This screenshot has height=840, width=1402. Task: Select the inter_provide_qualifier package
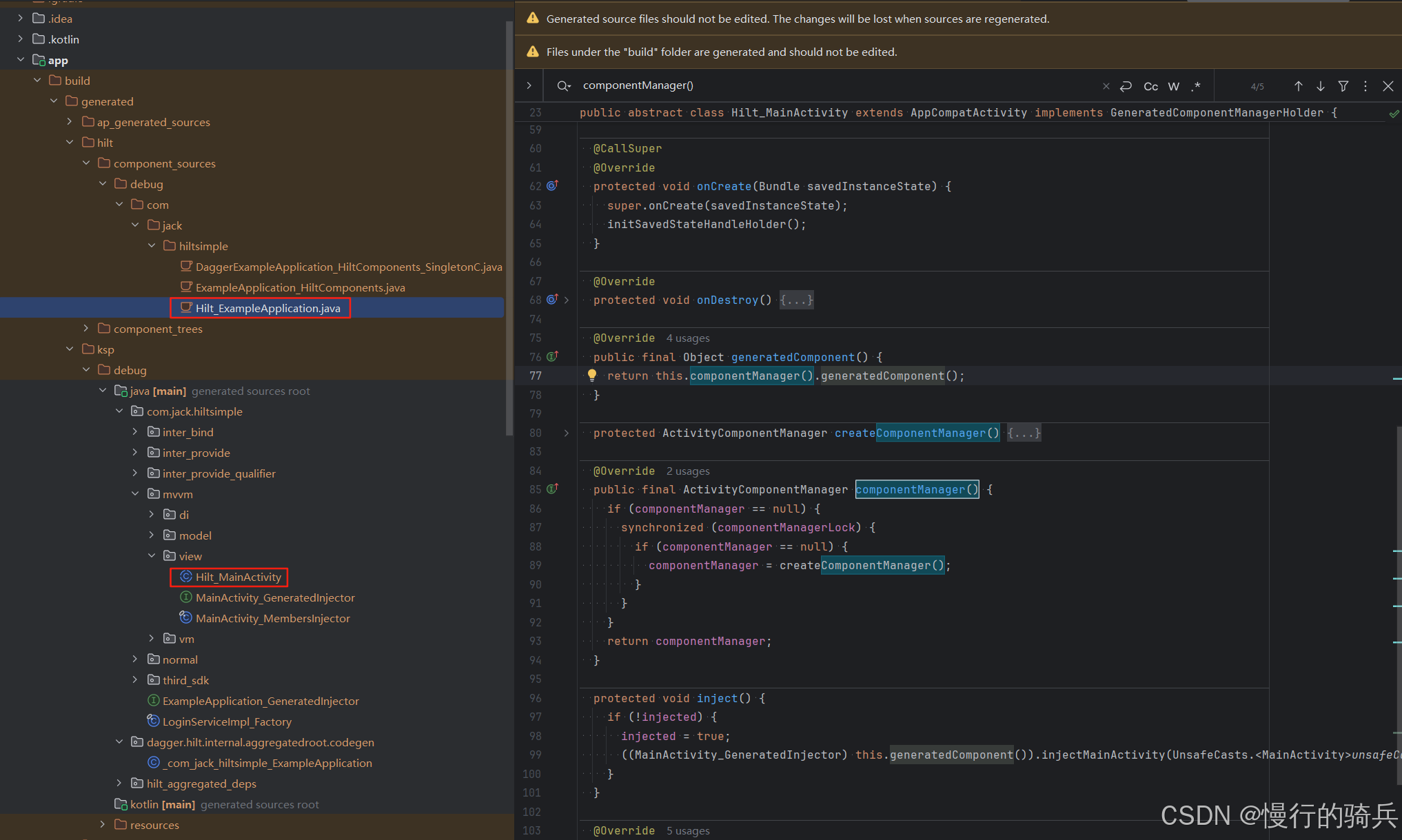click(211, 473)
